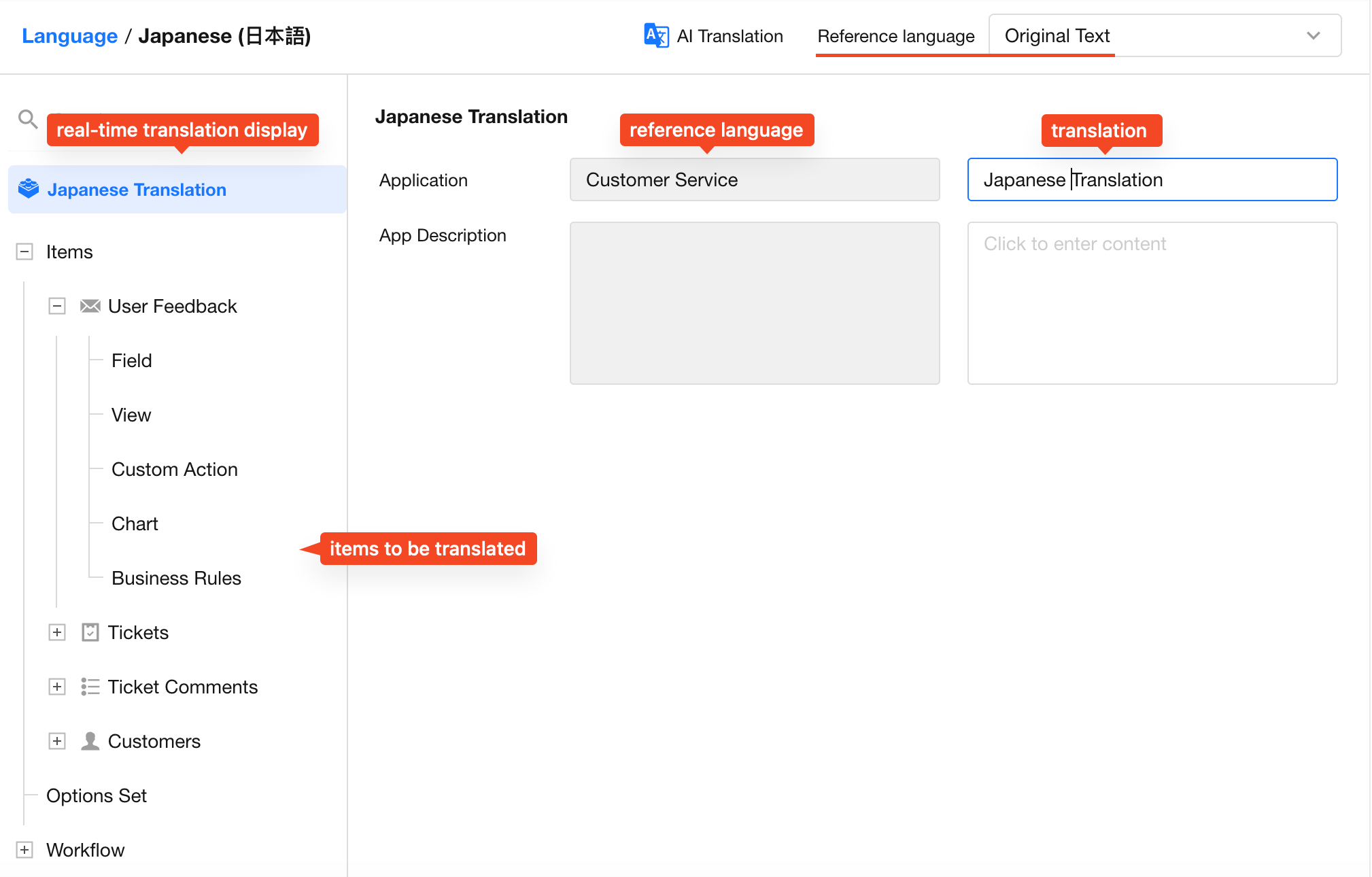The height and width of the screenshot is (877, 1372).
Task: Select the Business Rules tree item
Action: (x=176, y=578)
